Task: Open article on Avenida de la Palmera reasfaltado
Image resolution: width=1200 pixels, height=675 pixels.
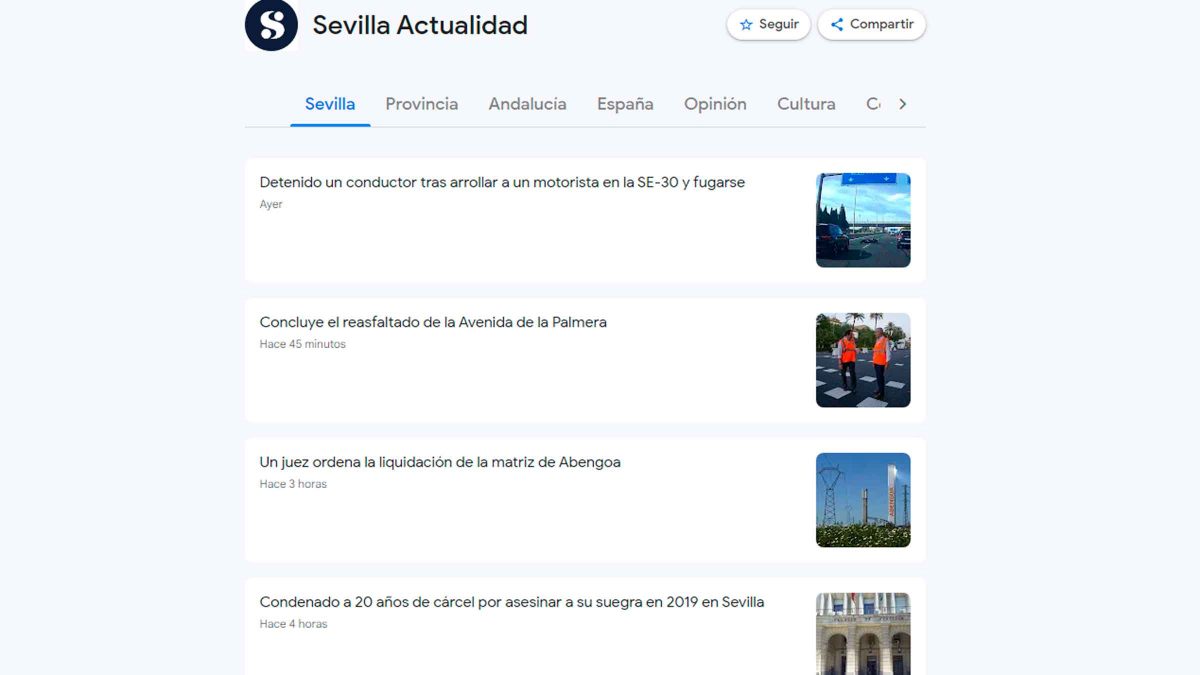Action: 433,323
